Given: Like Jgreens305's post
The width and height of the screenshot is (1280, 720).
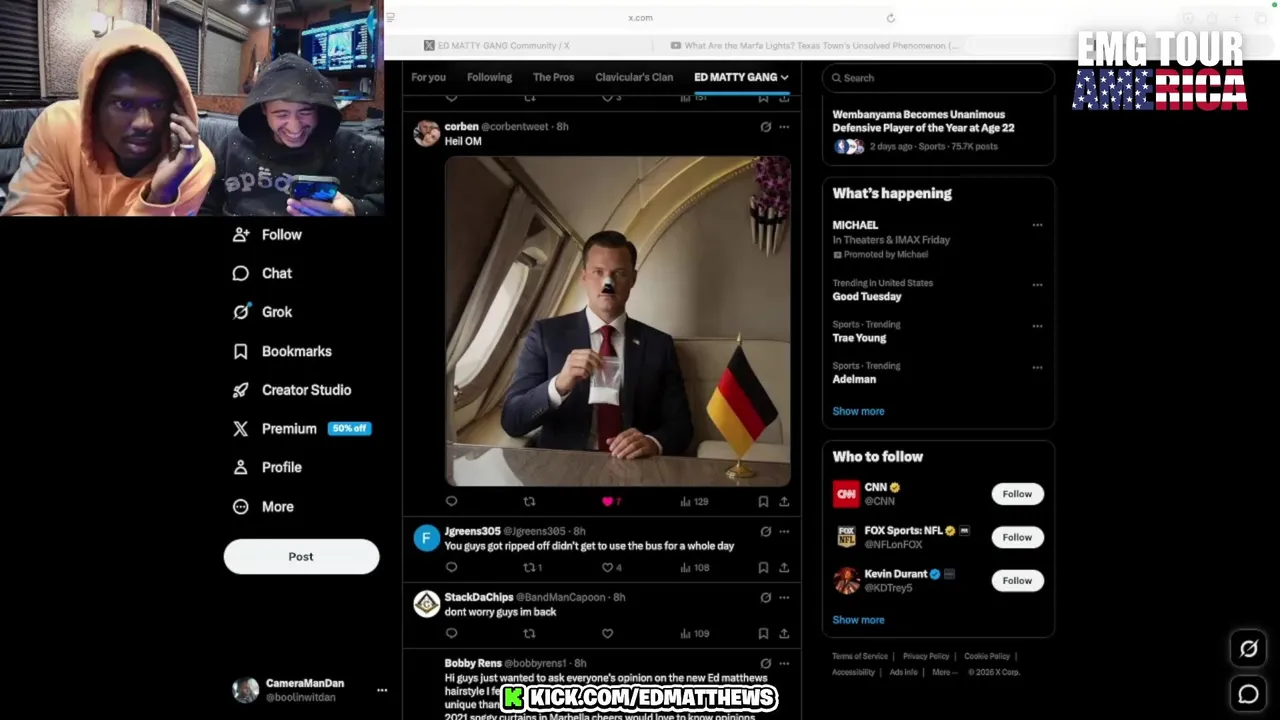Looking at the screenshot, I should (x=607, y=567).
